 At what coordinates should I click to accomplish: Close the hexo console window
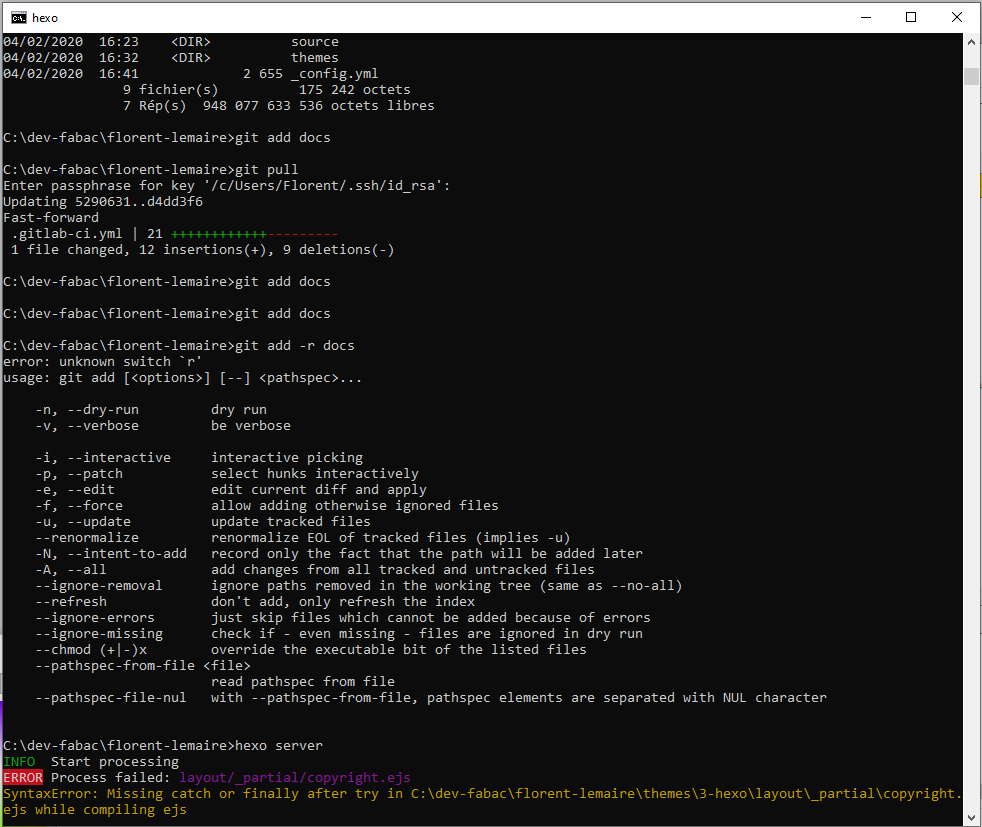[x=956, y=18]
